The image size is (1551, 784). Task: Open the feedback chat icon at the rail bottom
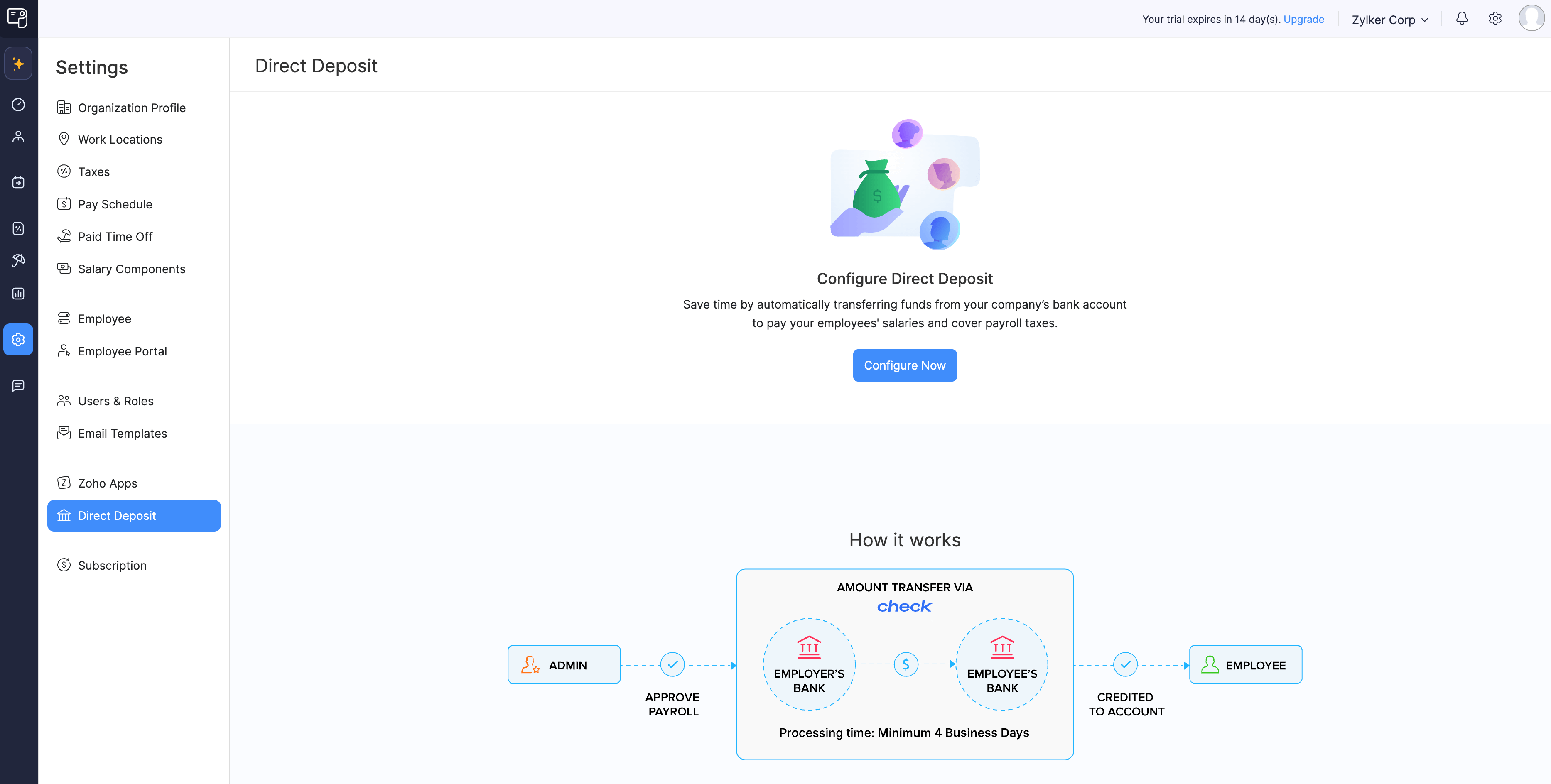click(19, 386)
